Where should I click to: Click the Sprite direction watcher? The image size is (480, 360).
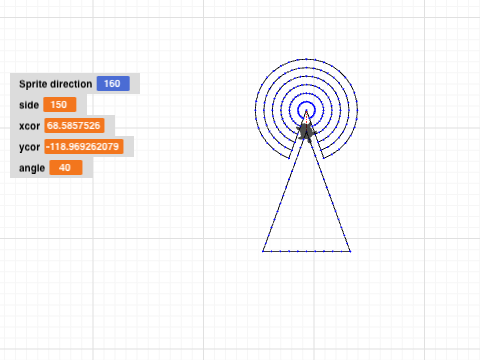pyautogui.click(x=75, y=84)
